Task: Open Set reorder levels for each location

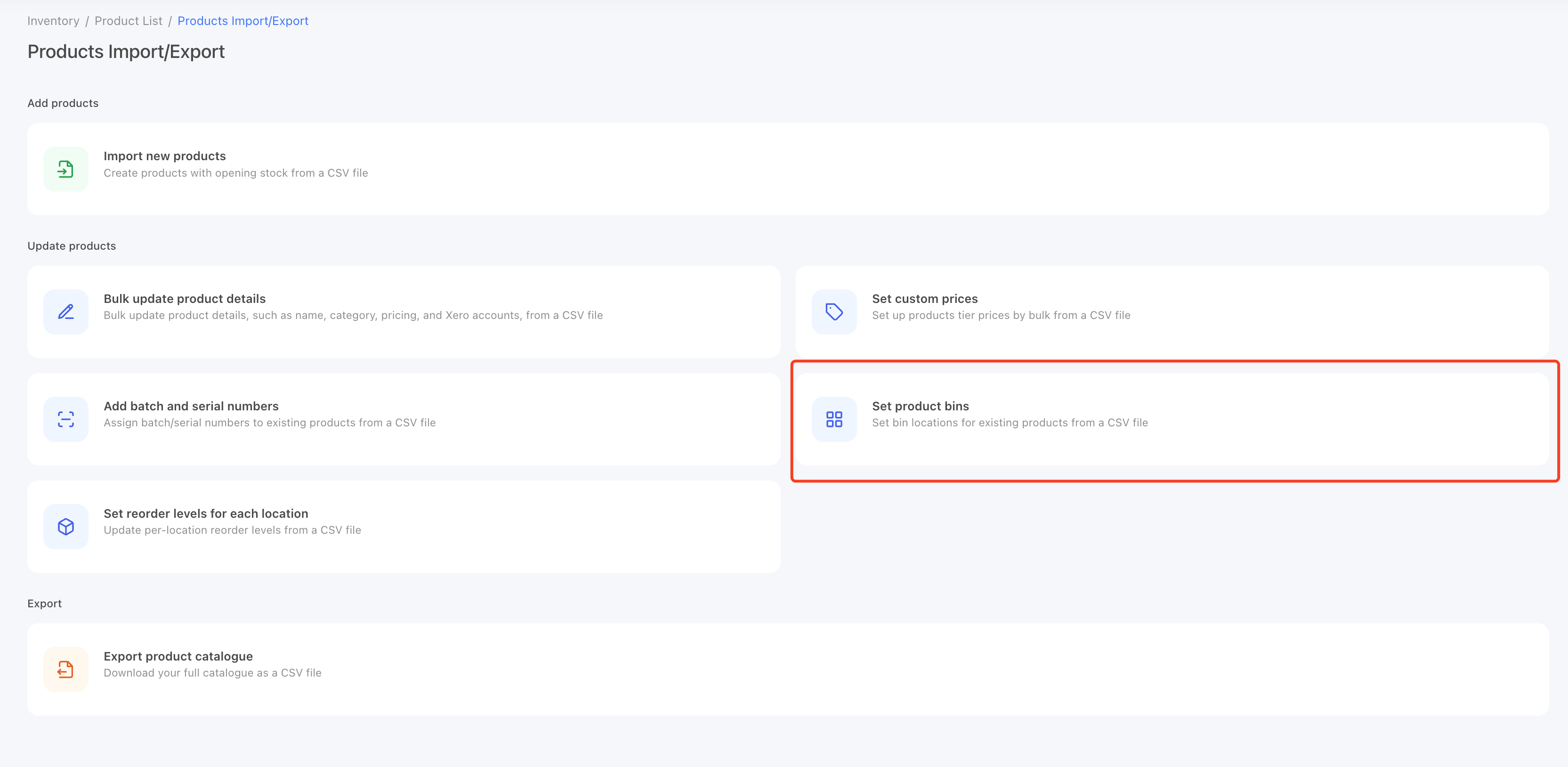Action: [206, 514]
